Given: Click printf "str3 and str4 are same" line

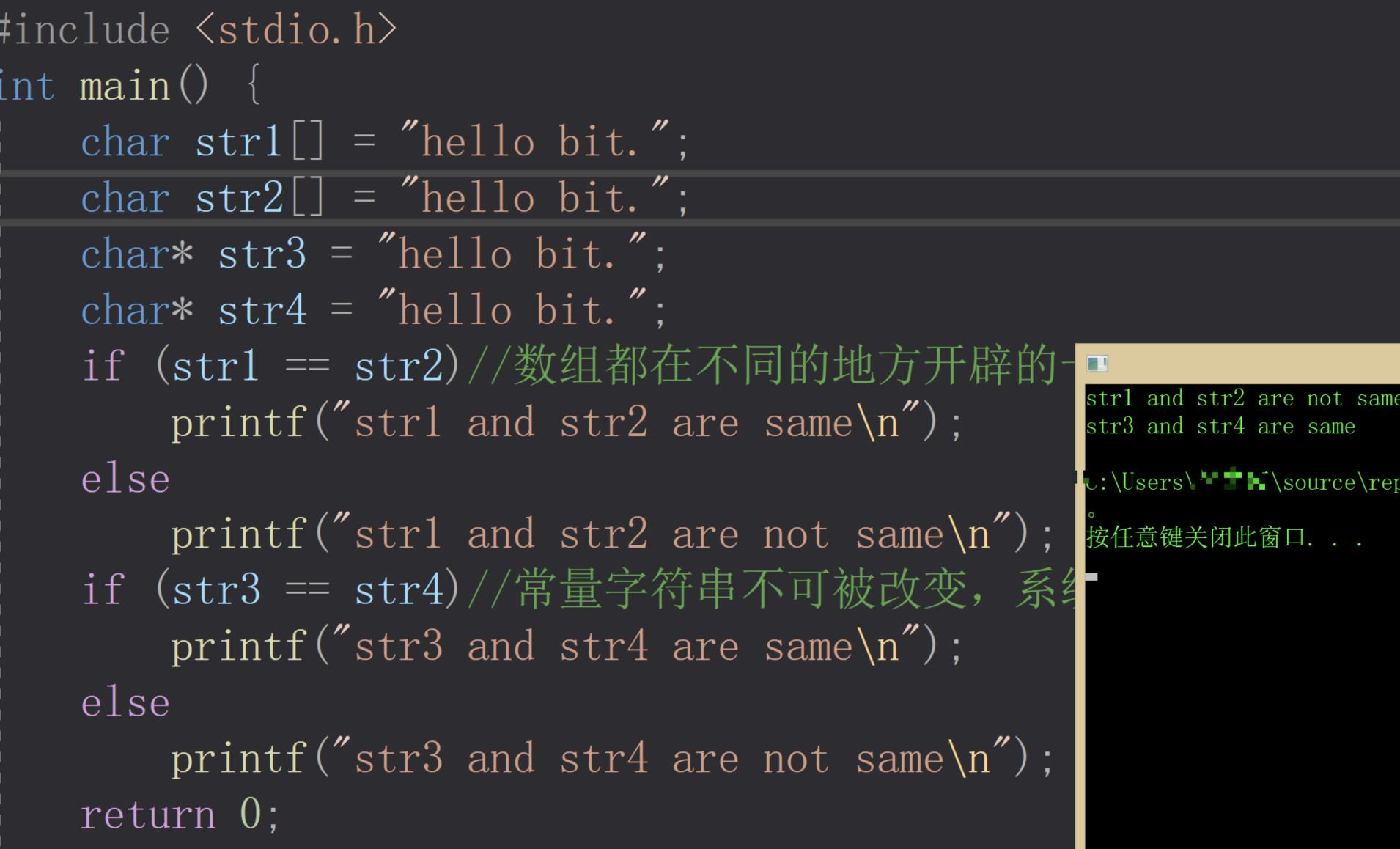Looking at the screenshot, I should pos(567,647).
